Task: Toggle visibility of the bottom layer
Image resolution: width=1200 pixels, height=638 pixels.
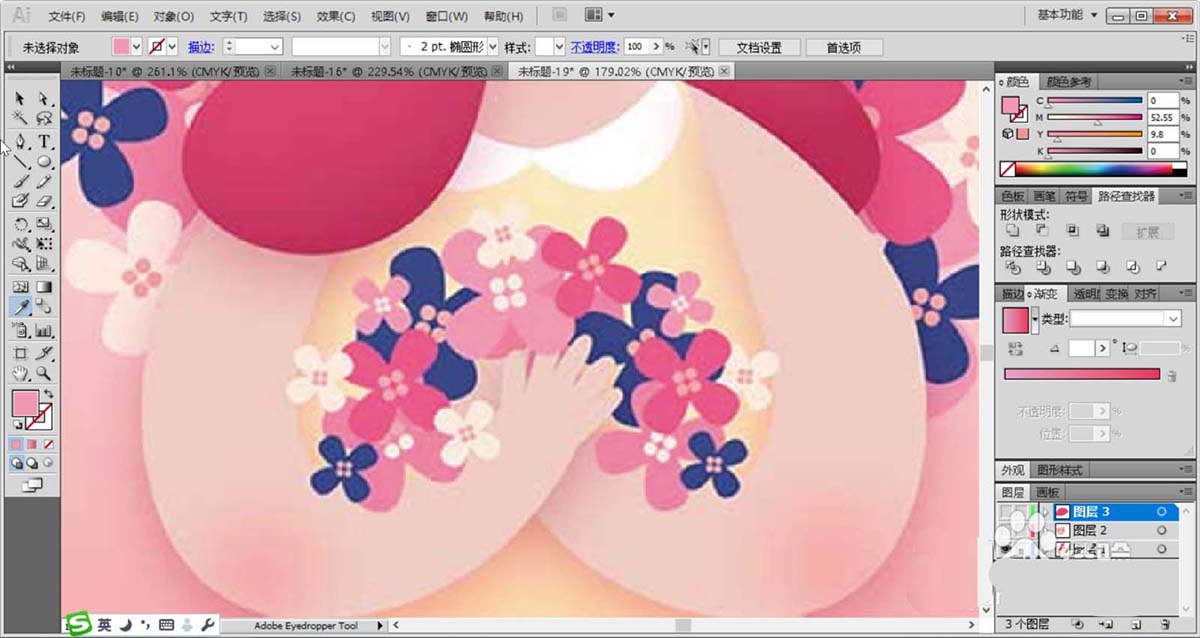Action: pyautogui.click(x=1008, y=550)
